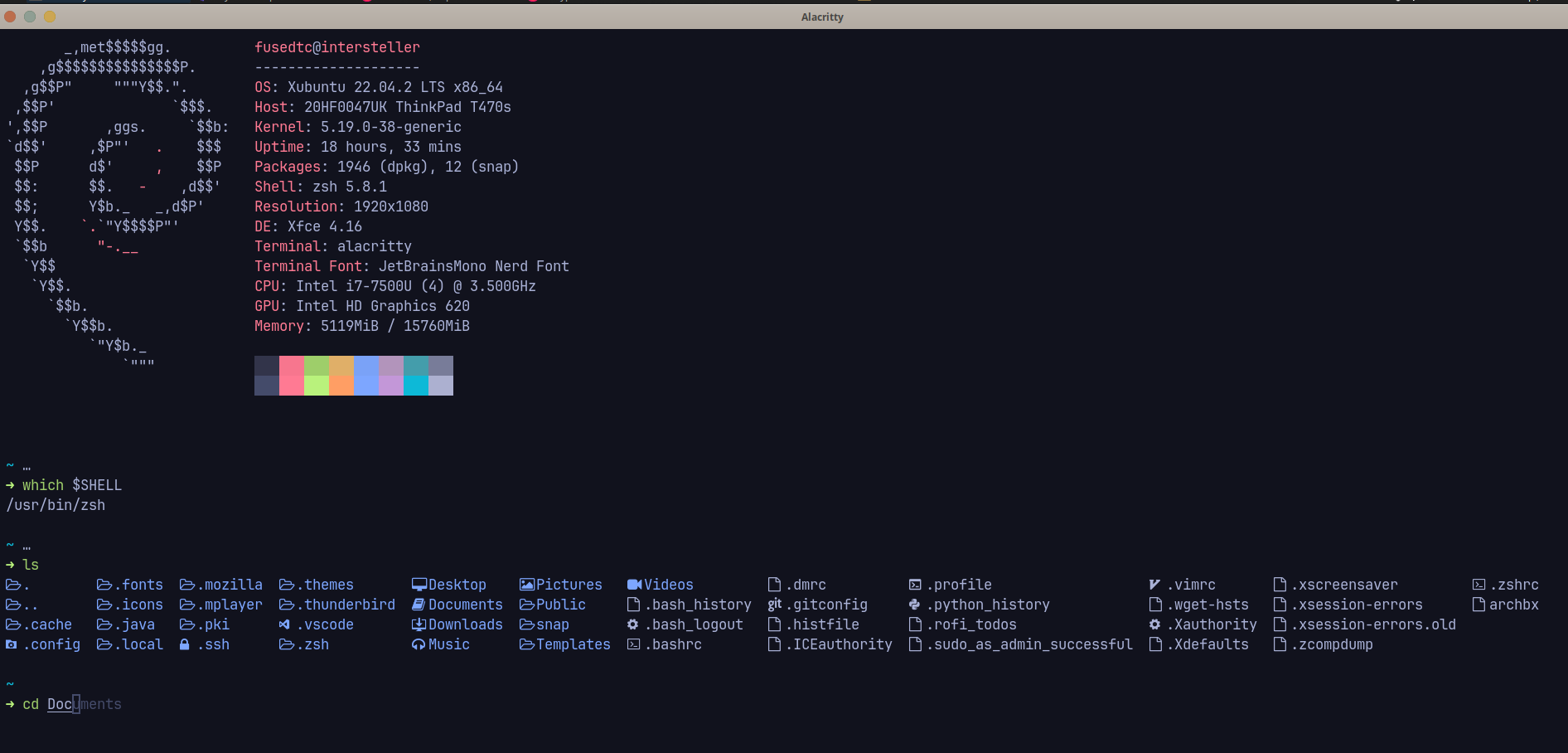Viewport: 1568px width, 753px height.
Task: Click the folder icon next to Templates
Action: click(x=527, y=644)
